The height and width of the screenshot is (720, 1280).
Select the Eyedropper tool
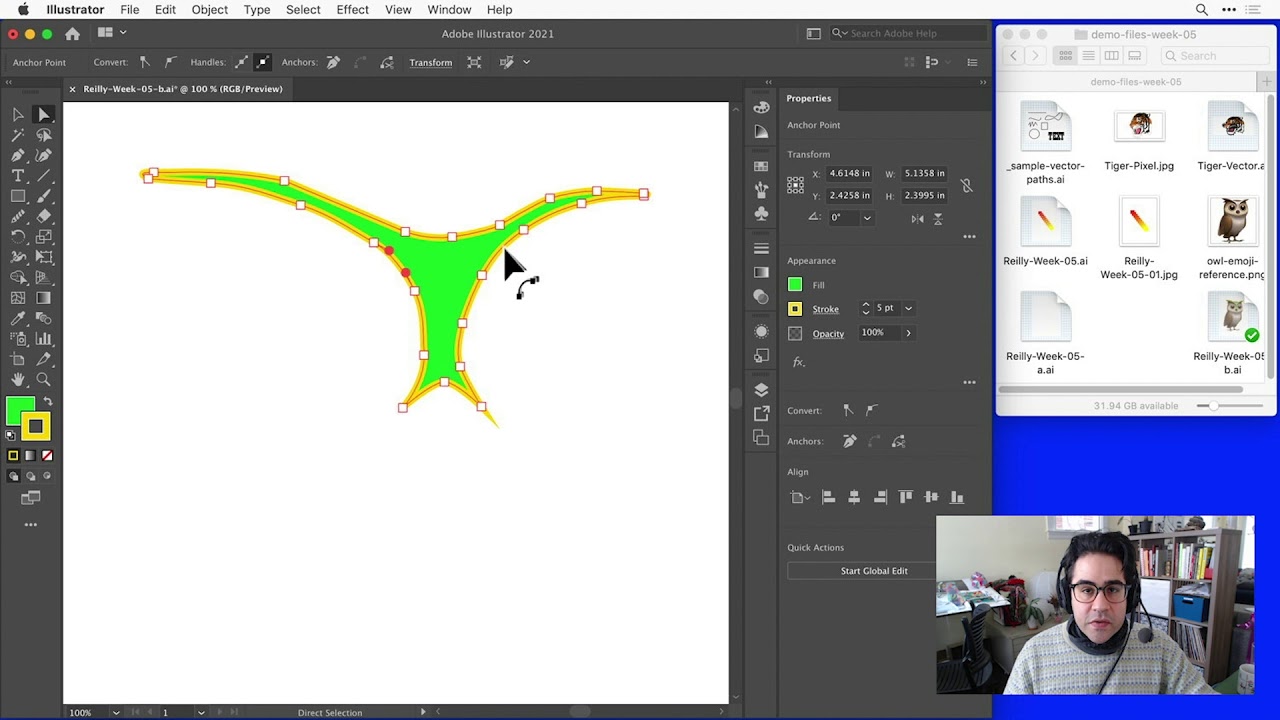coord(18,318)
